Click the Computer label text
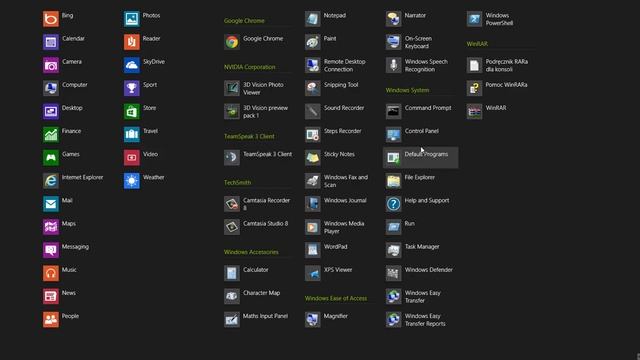The height and width of the screenshot is (360, 640). tap(75, 85)
